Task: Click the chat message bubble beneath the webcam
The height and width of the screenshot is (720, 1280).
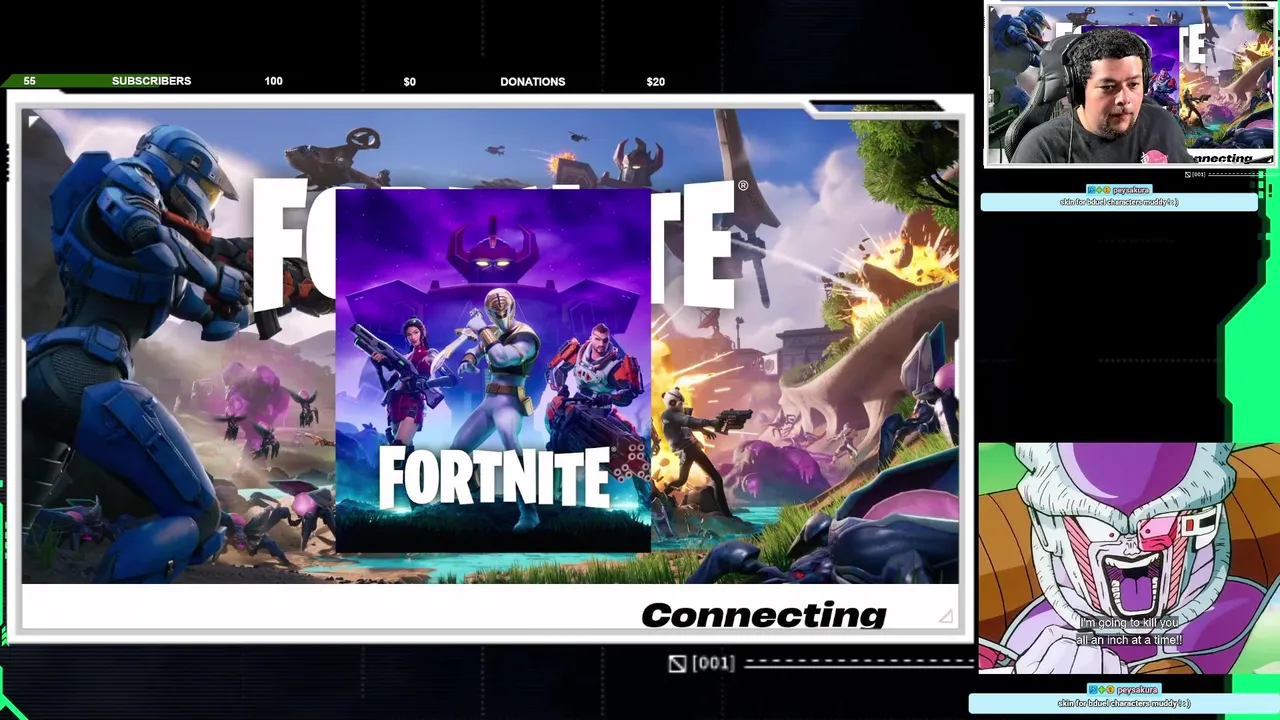Action: coord(1119,202)
